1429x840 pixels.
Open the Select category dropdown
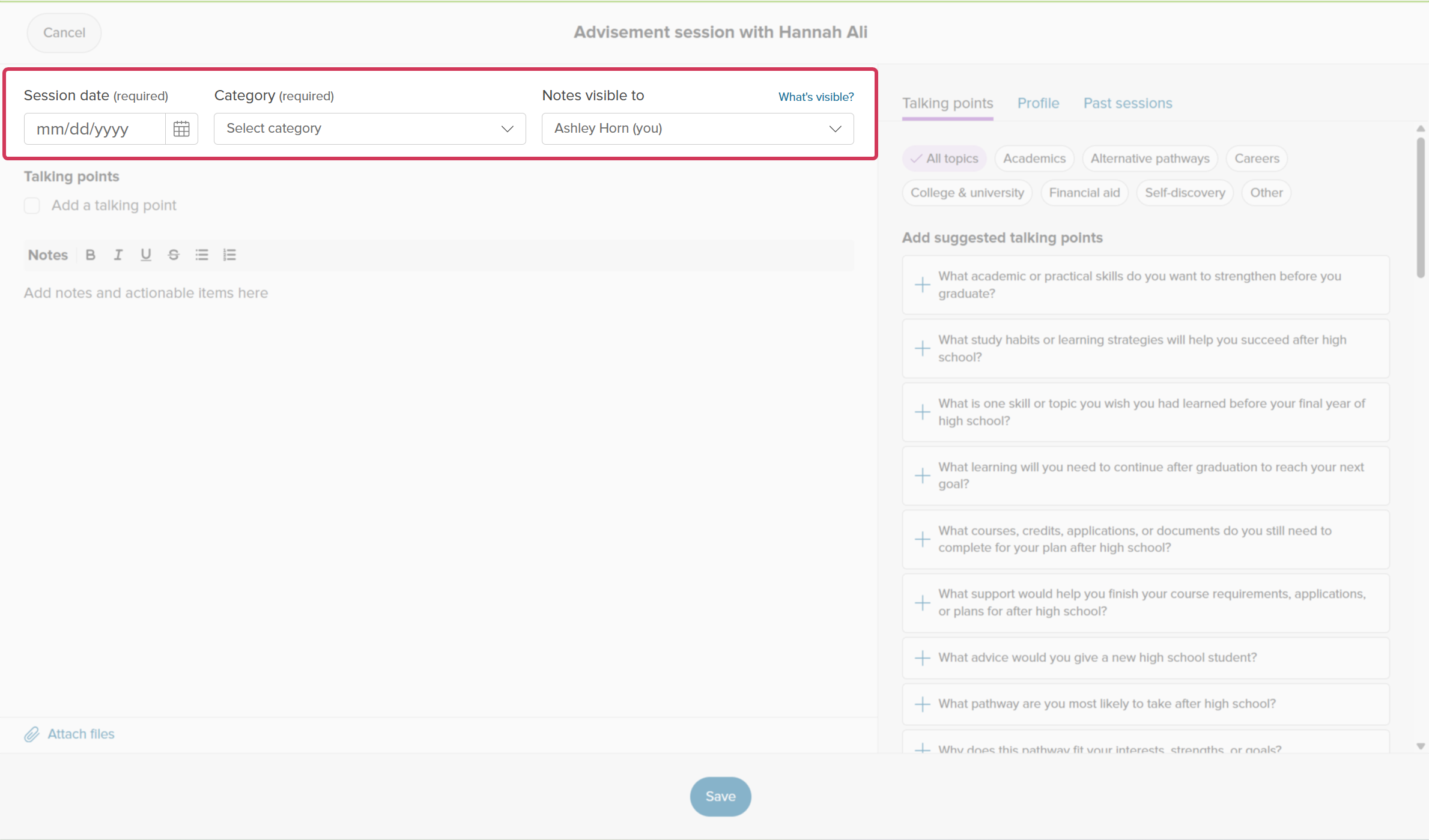pyautogui.click(x=370, y=128)
